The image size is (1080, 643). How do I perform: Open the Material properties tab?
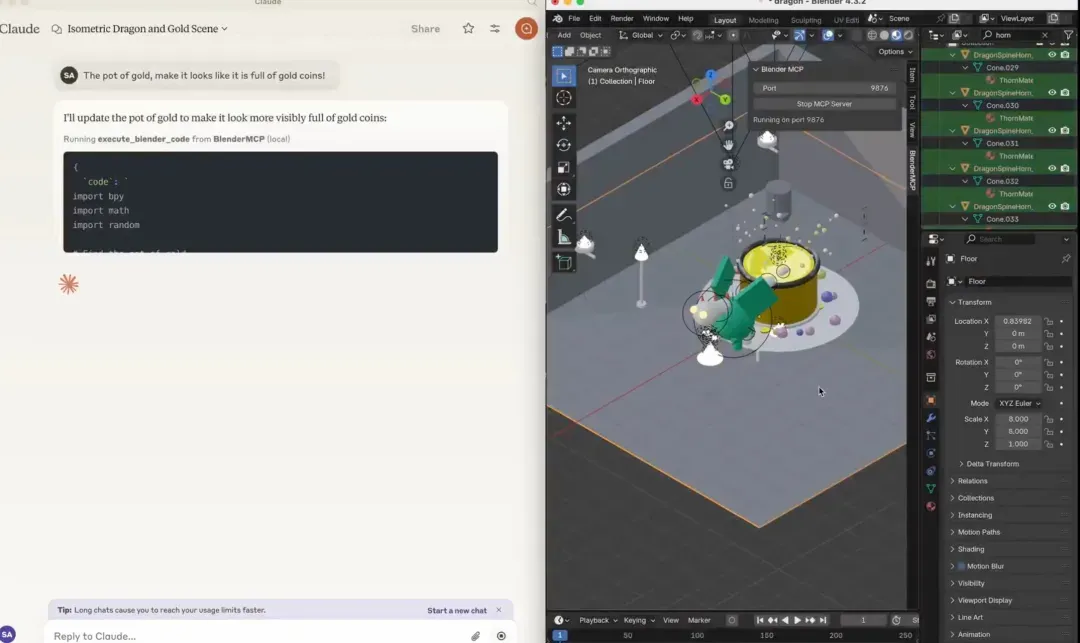pyautogui.click(x=931, y=506)
